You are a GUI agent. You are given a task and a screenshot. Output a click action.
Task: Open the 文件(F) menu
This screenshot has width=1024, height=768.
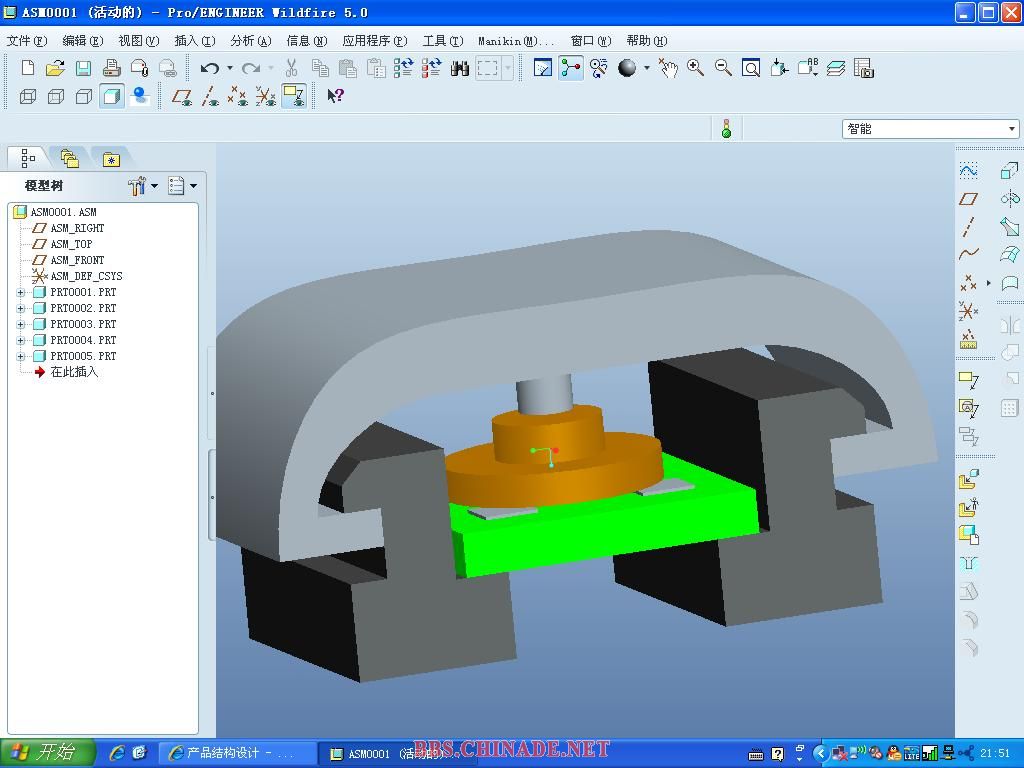tap(27, 41)
